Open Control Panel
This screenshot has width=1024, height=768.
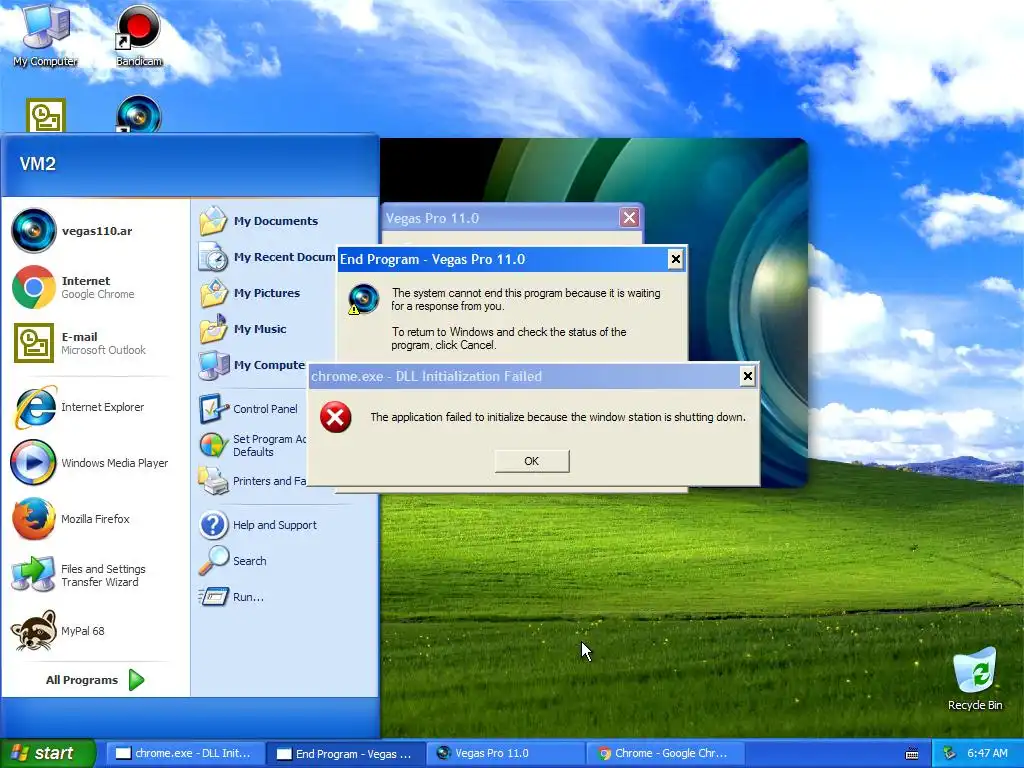[x=251, y=409]
